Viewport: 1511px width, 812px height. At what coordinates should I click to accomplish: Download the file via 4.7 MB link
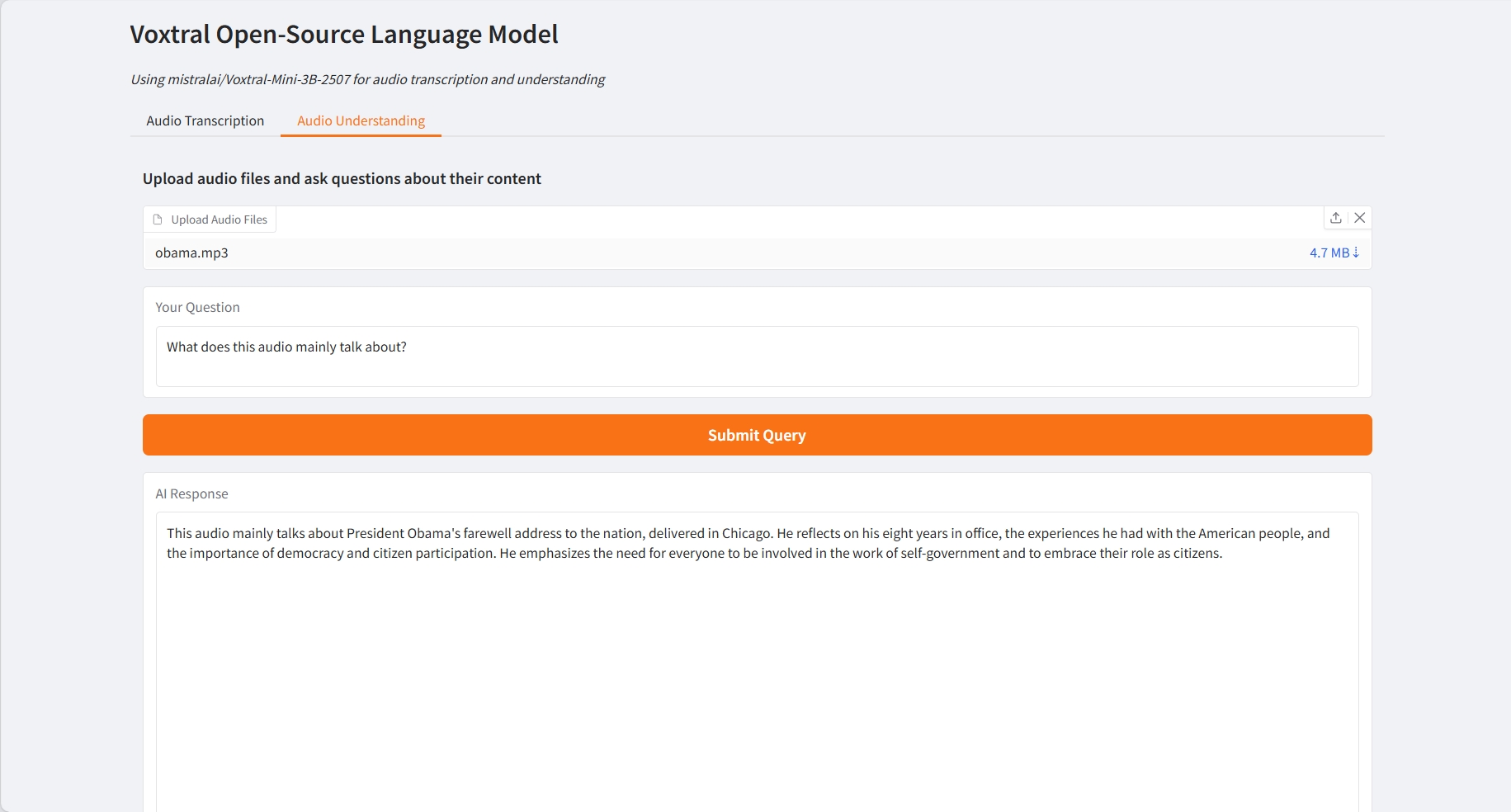pyautogui.click(x=1329, y=253)
